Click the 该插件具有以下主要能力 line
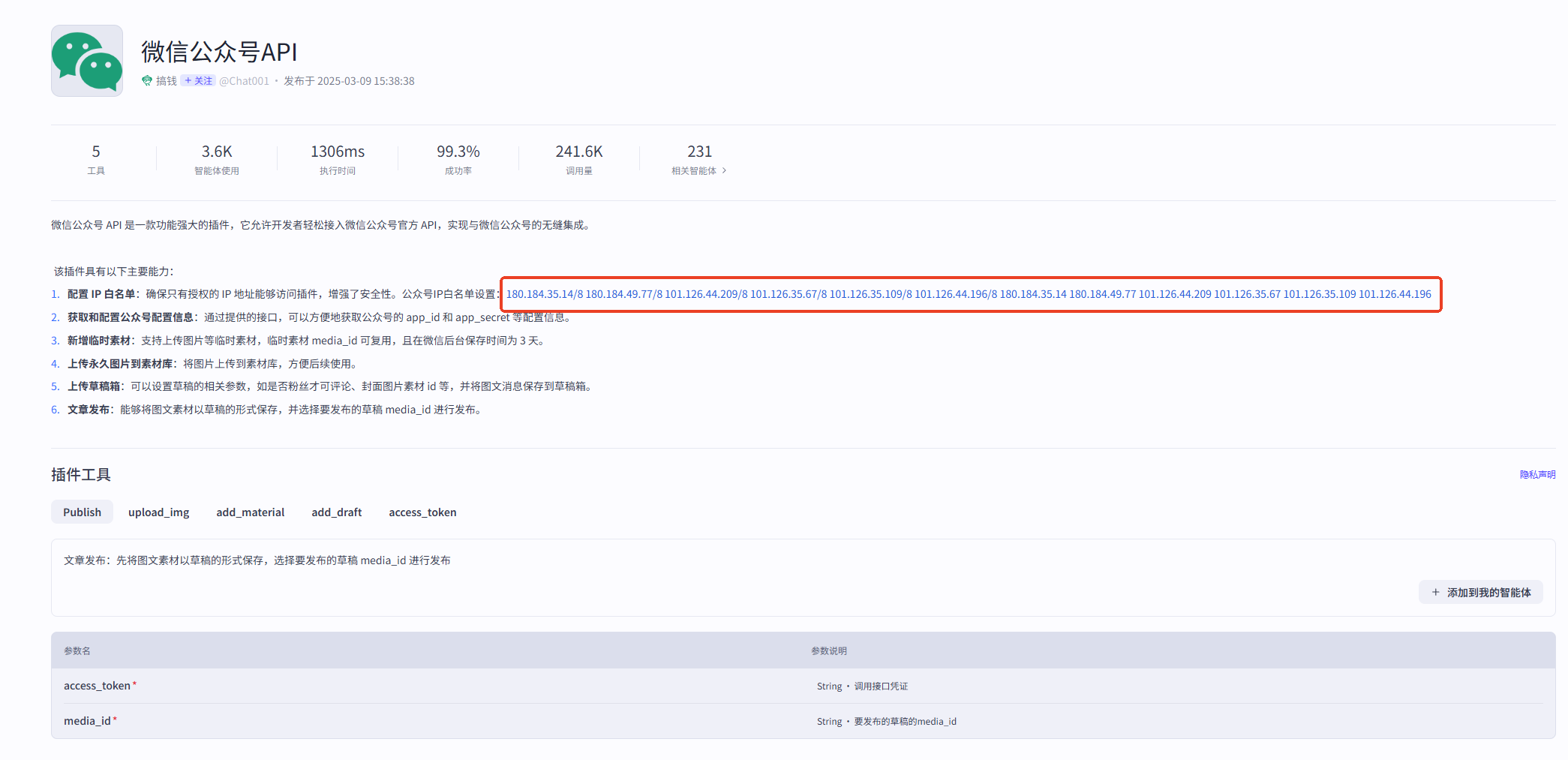Screen dimensions: 1568x760 [114, 272]
